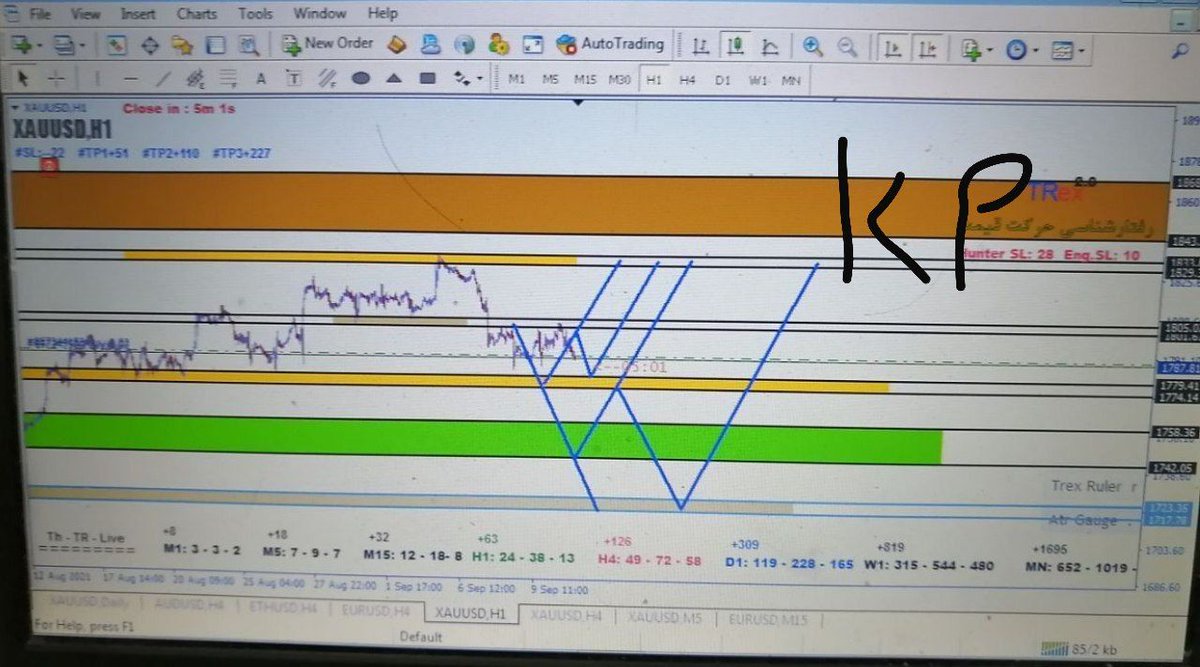The image size is (1200, 667).
Task: Open the File menu
Action: (x=40, y=14)
